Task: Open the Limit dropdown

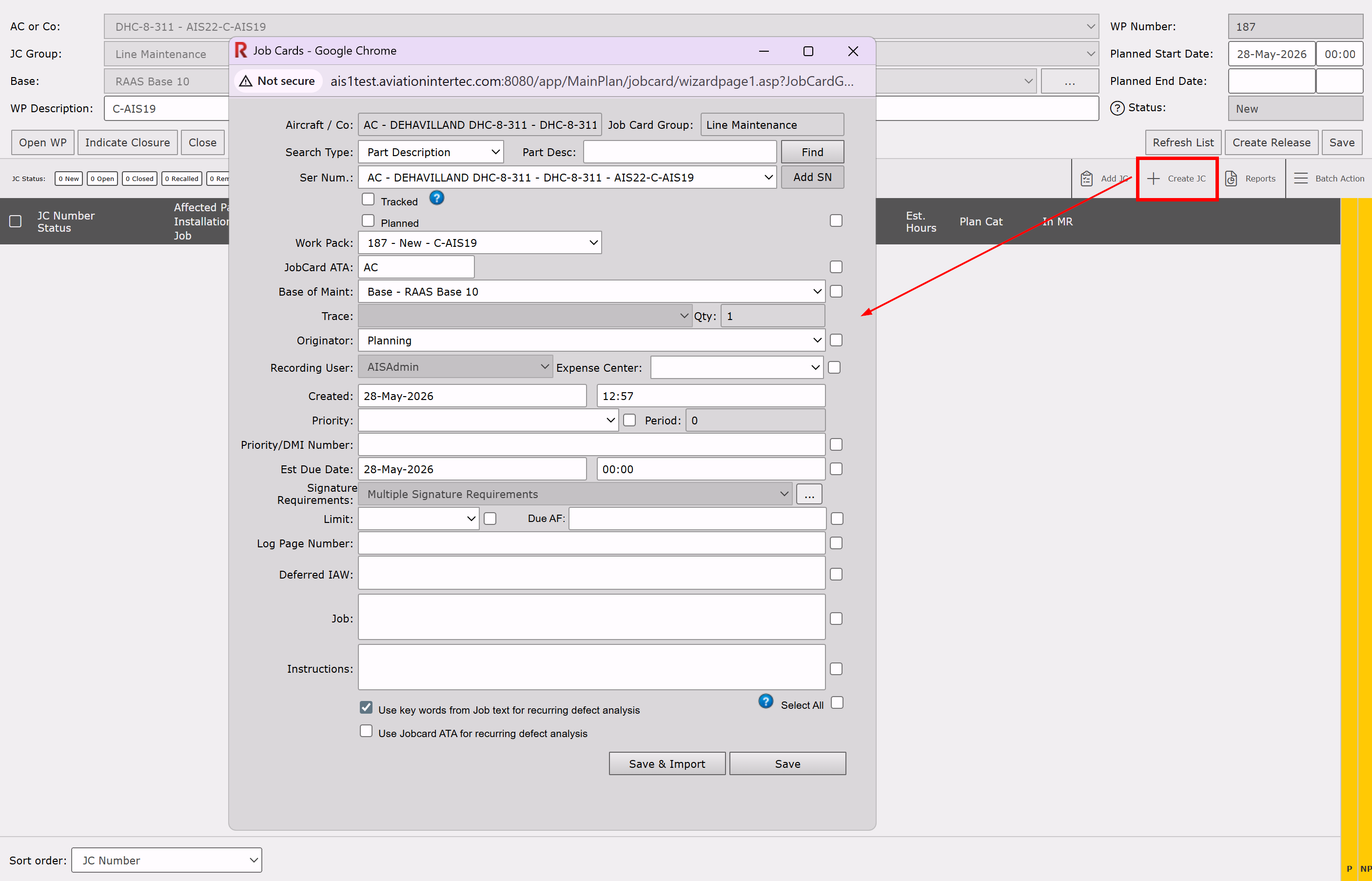Action: (x=418, y=519)
